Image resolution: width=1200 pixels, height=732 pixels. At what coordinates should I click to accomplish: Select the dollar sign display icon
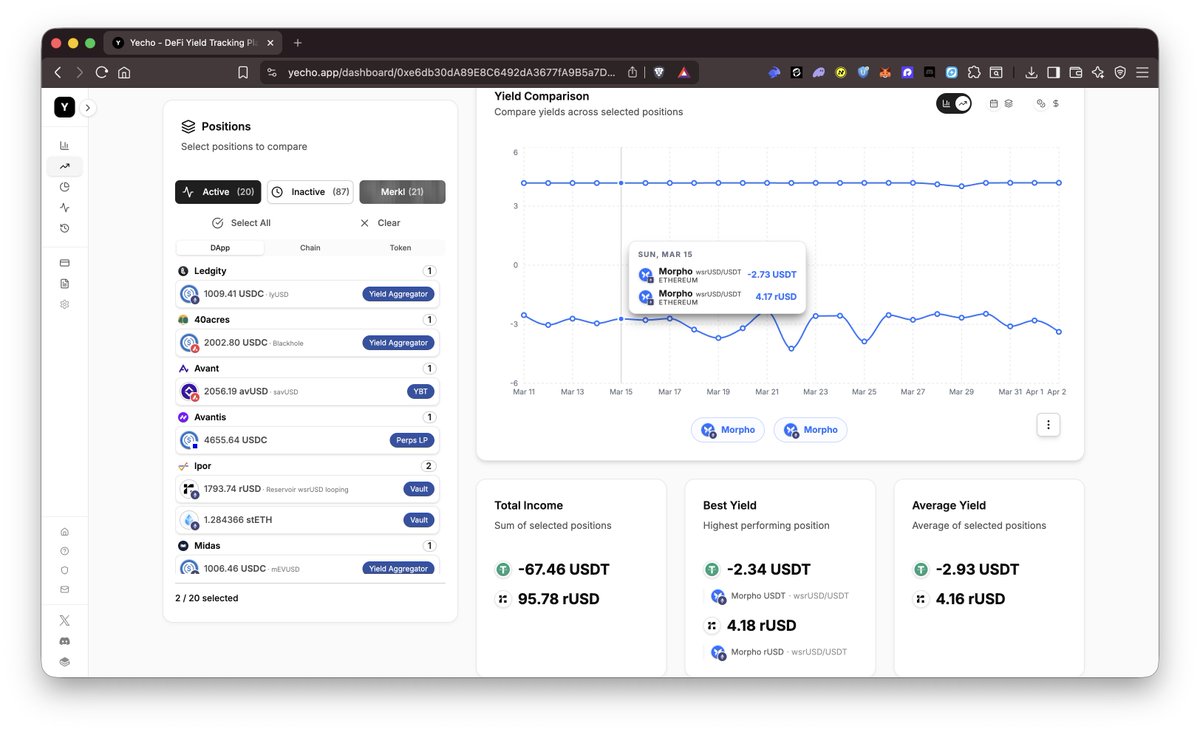point(1056,103)
